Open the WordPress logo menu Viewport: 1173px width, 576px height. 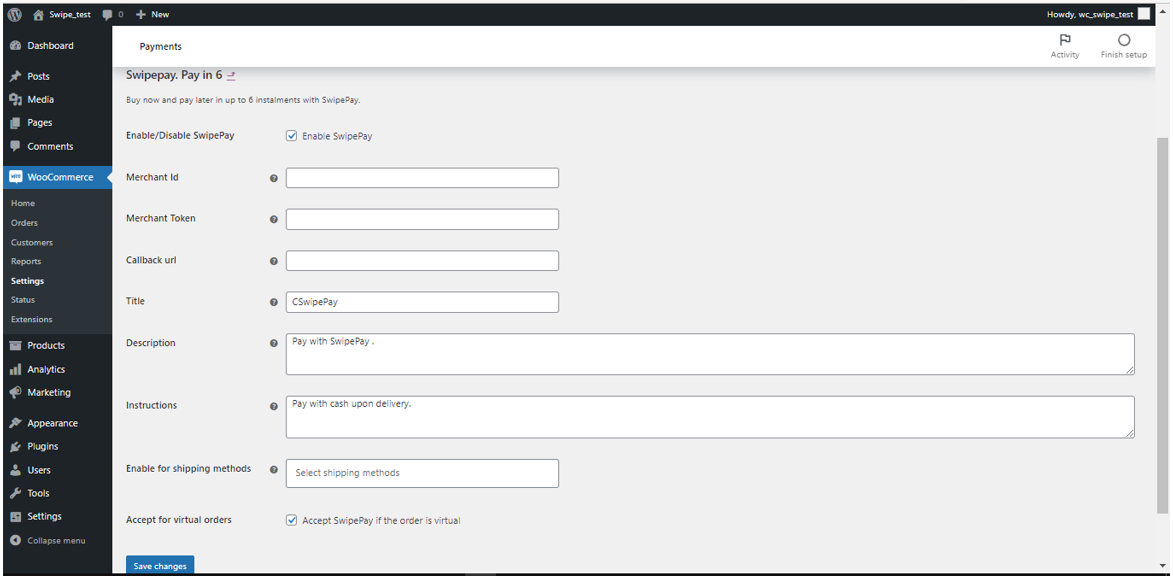[x=15, y=14]
